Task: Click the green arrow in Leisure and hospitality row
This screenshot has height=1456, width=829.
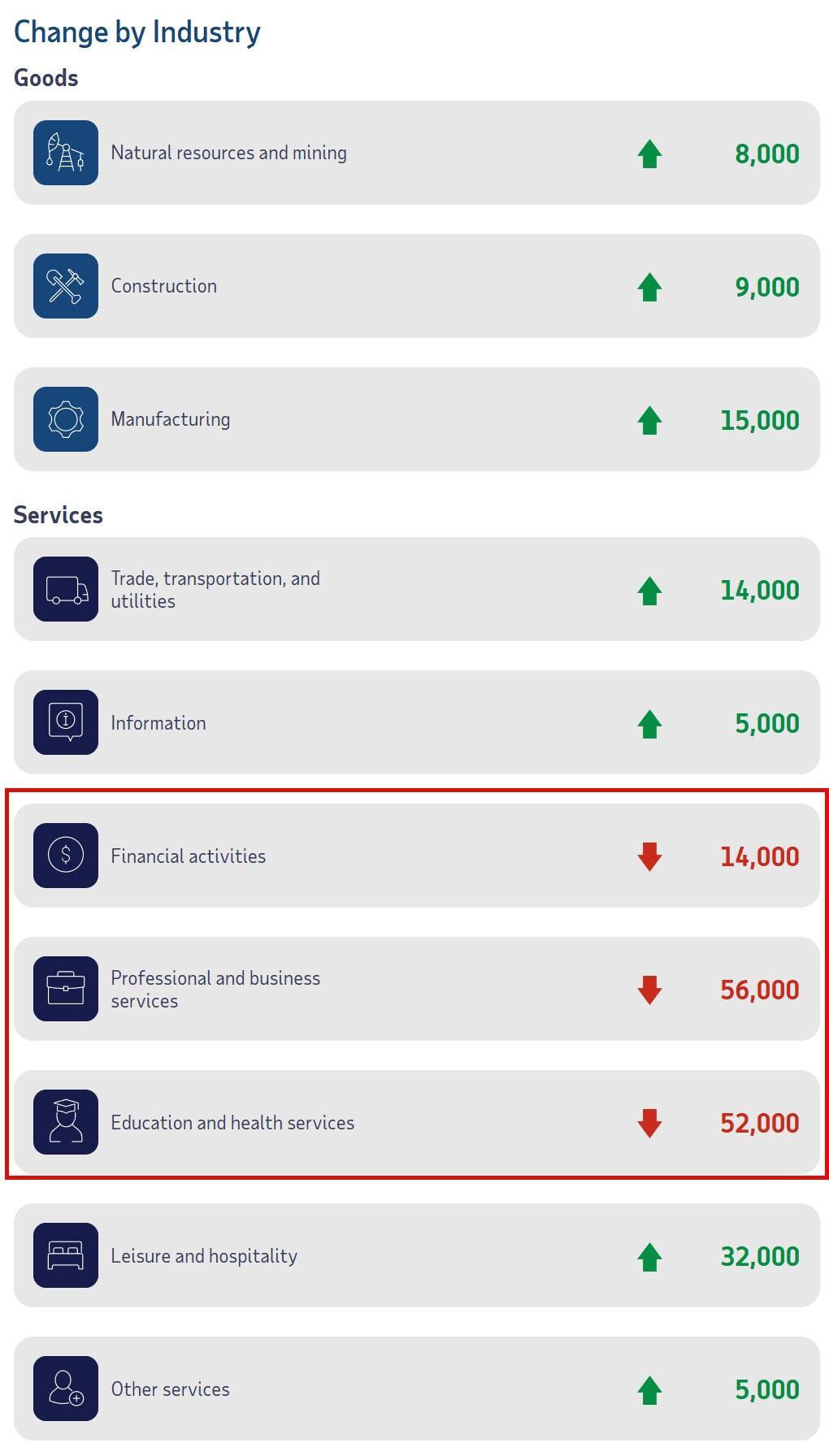Action: 649,1256
